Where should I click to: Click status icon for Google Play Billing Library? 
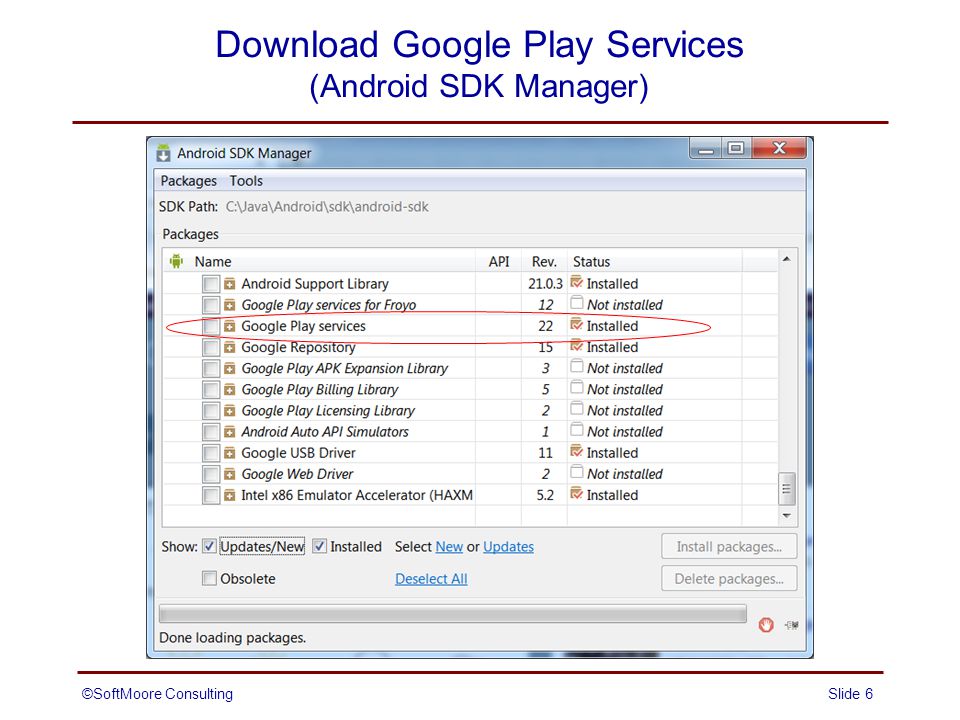coord(576,388)
